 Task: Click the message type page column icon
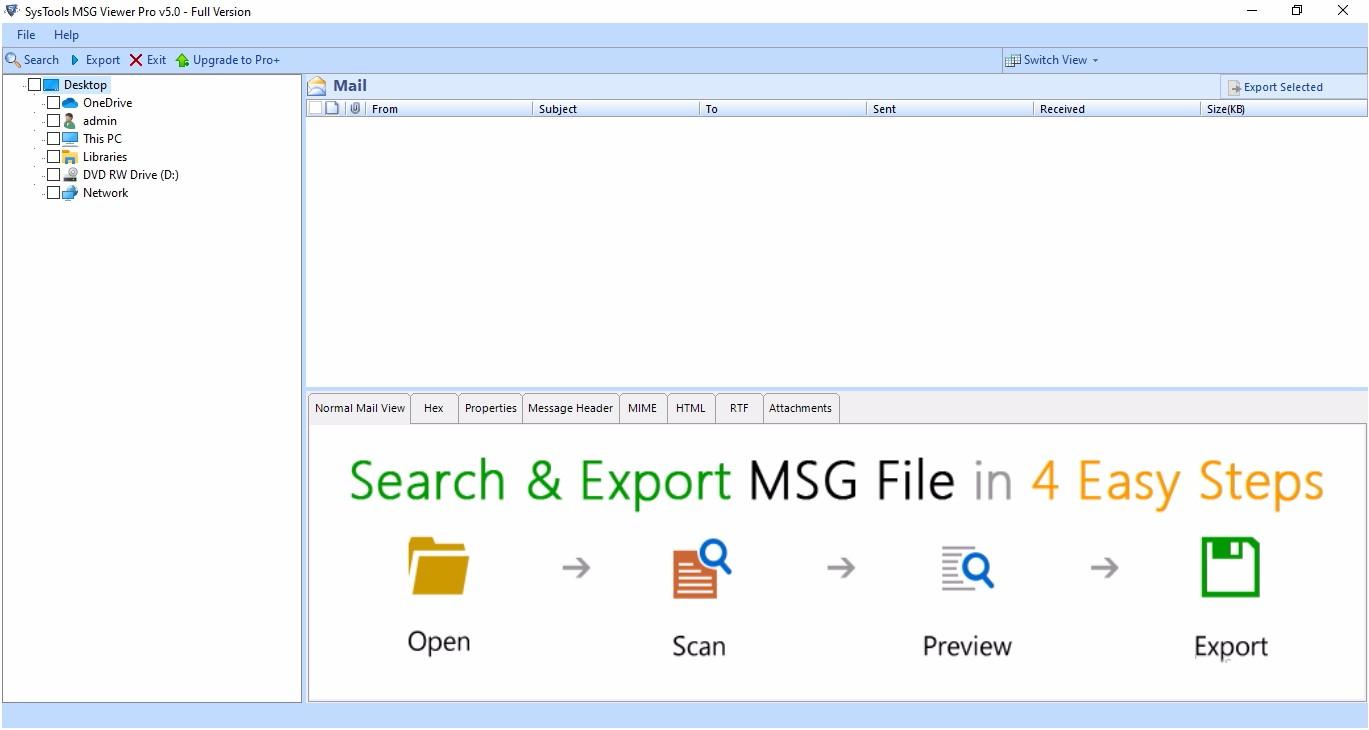(x=333, y=108)
